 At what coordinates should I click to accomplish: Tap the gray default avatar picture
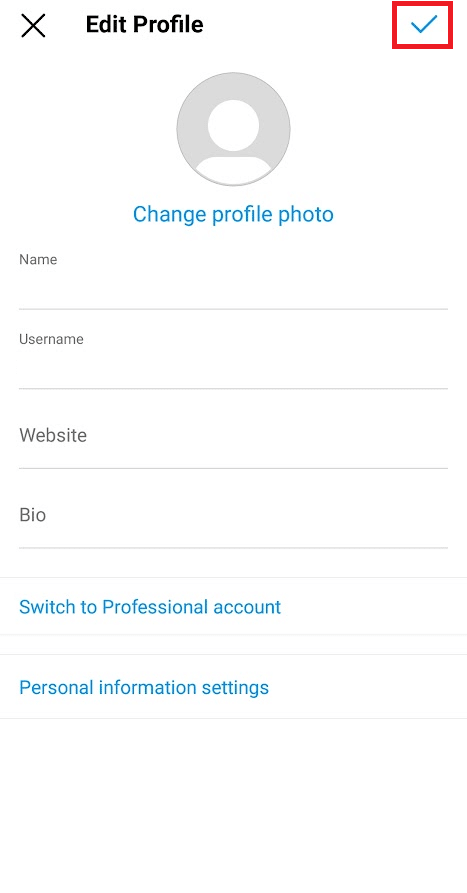[234, 129]
